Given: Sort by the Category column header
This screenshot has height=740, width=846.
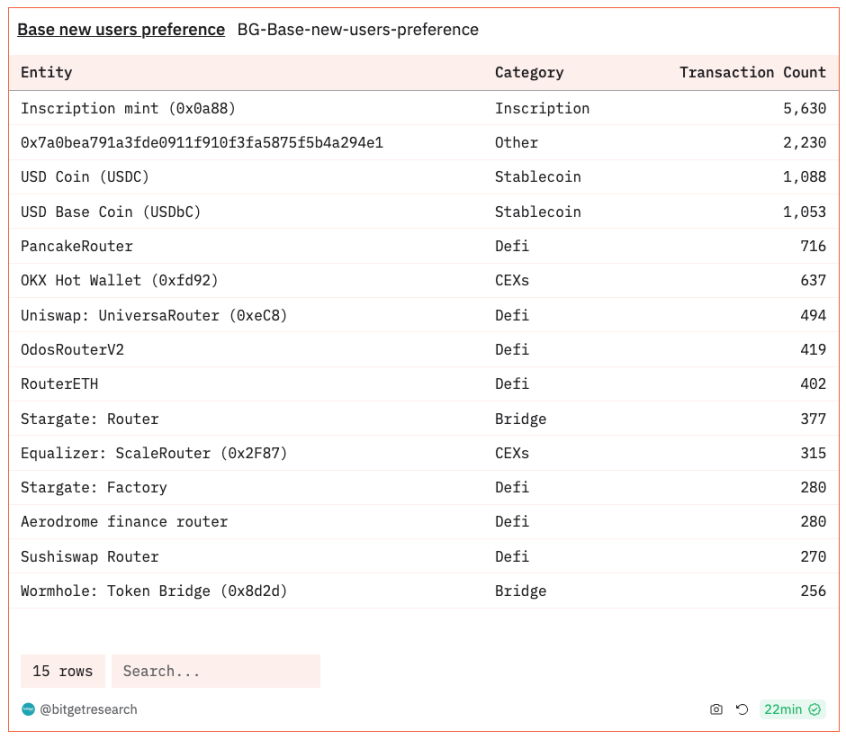Looking at the screenshot, I should click(x=529, y=73).
